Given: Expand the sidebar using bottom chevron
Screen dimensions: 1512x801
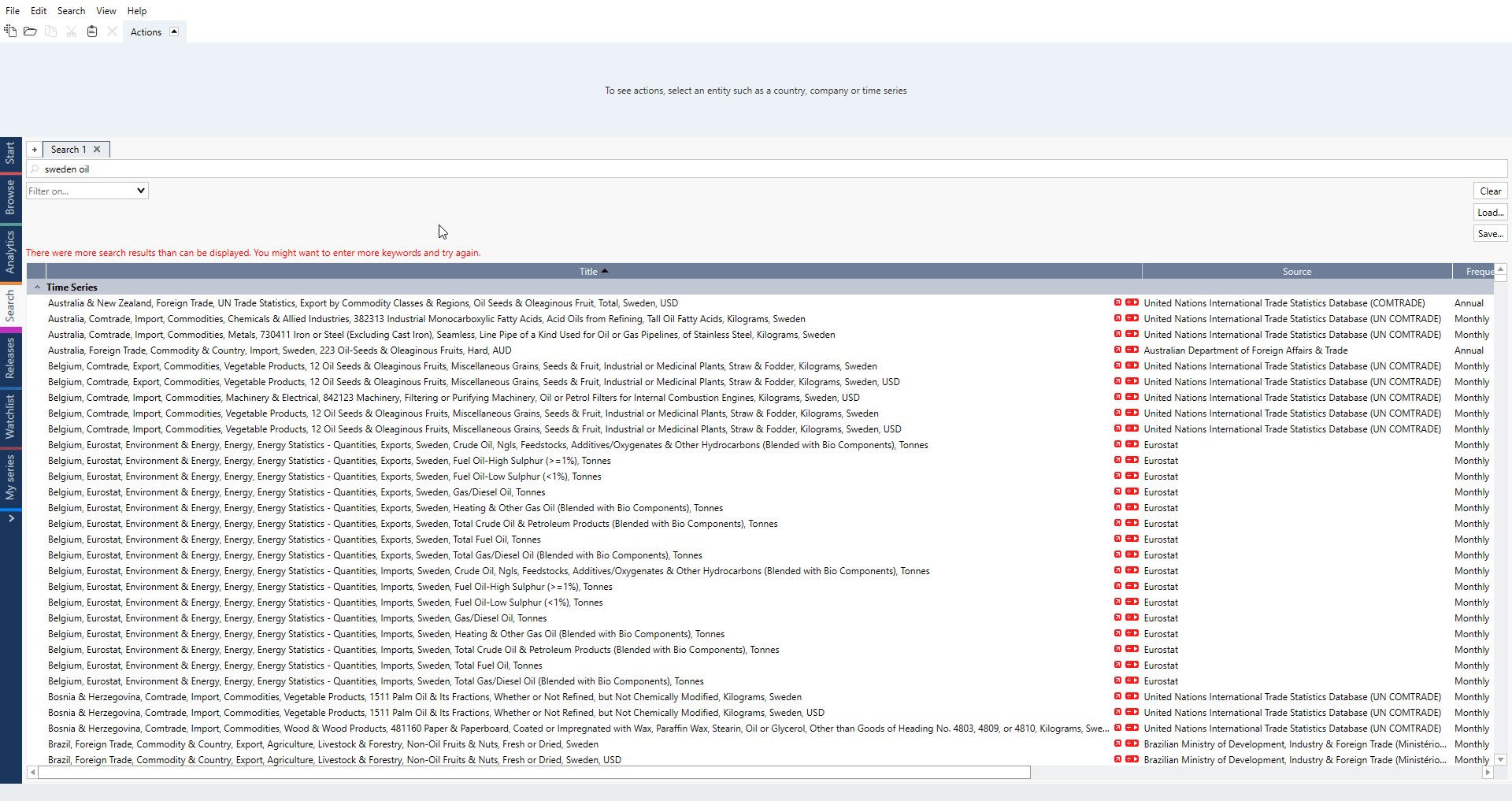Looking at the screenshot, I should [11, 518].
